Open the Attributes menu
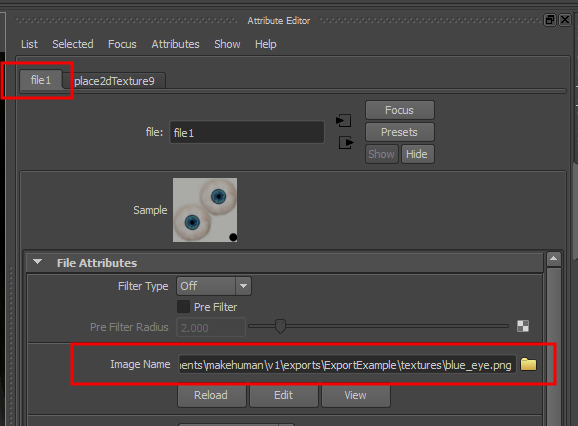The height and width of the screenshot is (426, 578). [175, 44]
